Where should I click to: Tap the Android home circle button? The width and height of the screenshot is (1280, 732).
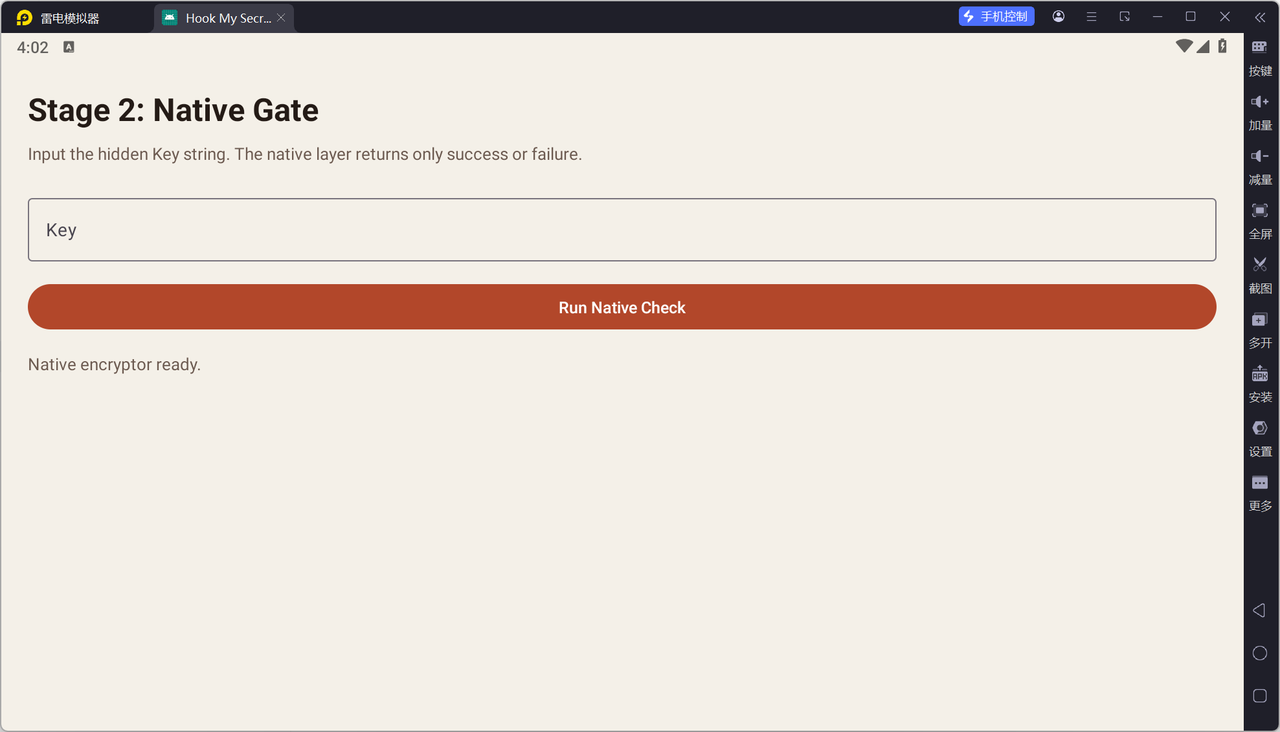point(1260,653)
